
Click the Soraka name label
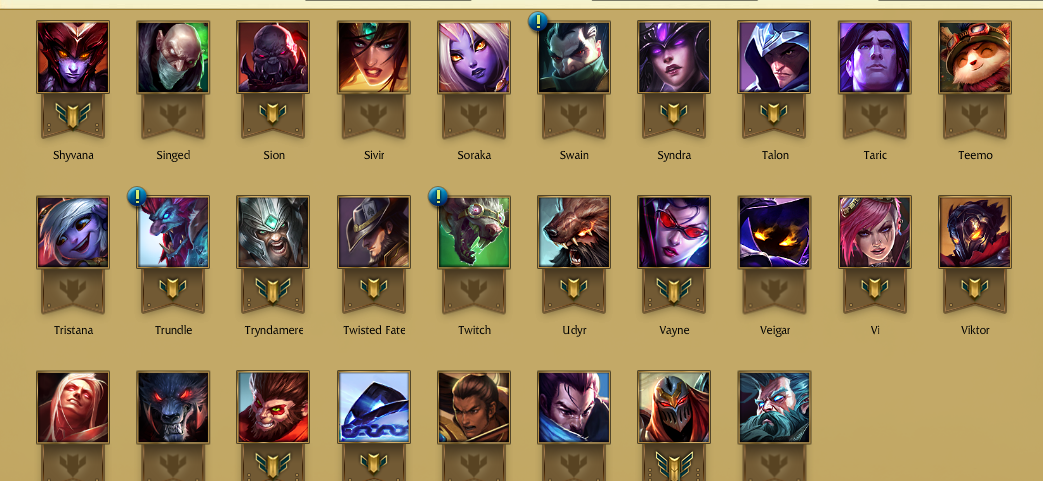[x=474, y=156]
